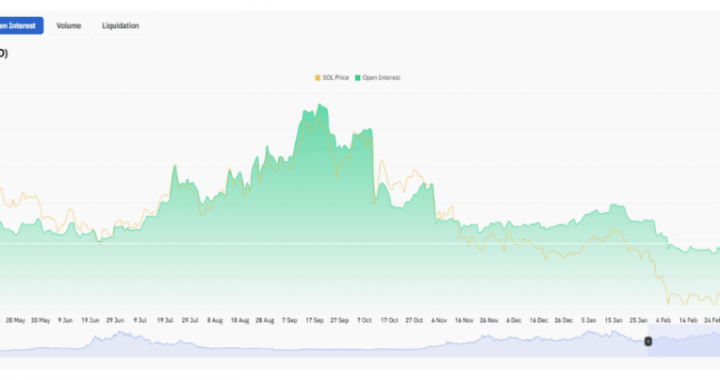Click the 14 Feb date label
Viewport: 720px width, 380px height.
pos(688,320)
